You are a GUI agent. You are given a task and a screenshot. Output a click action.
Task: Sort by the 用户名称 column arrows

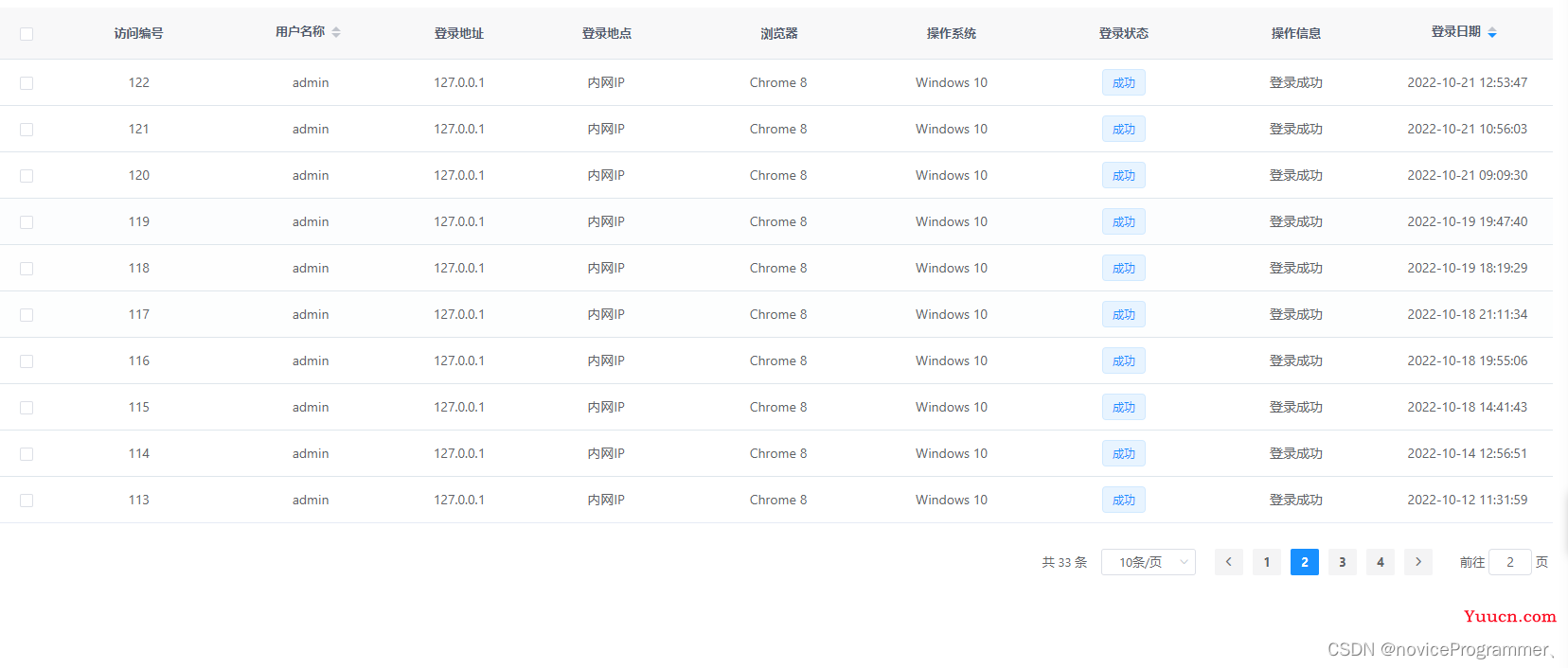coord(336,32)
